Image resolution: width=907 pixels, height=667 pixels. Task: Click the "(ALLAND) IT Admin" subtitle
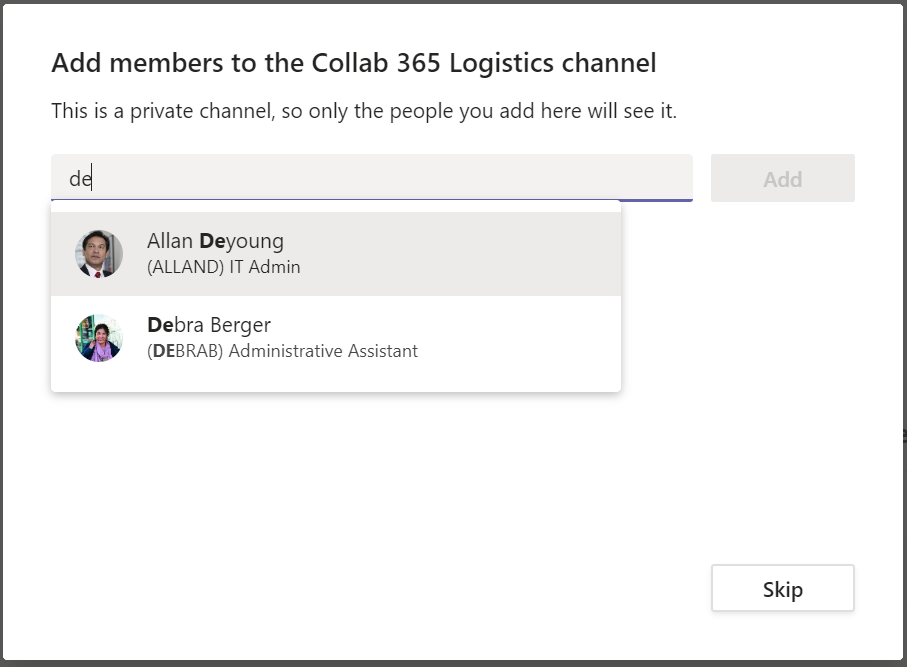coord(223,267)
